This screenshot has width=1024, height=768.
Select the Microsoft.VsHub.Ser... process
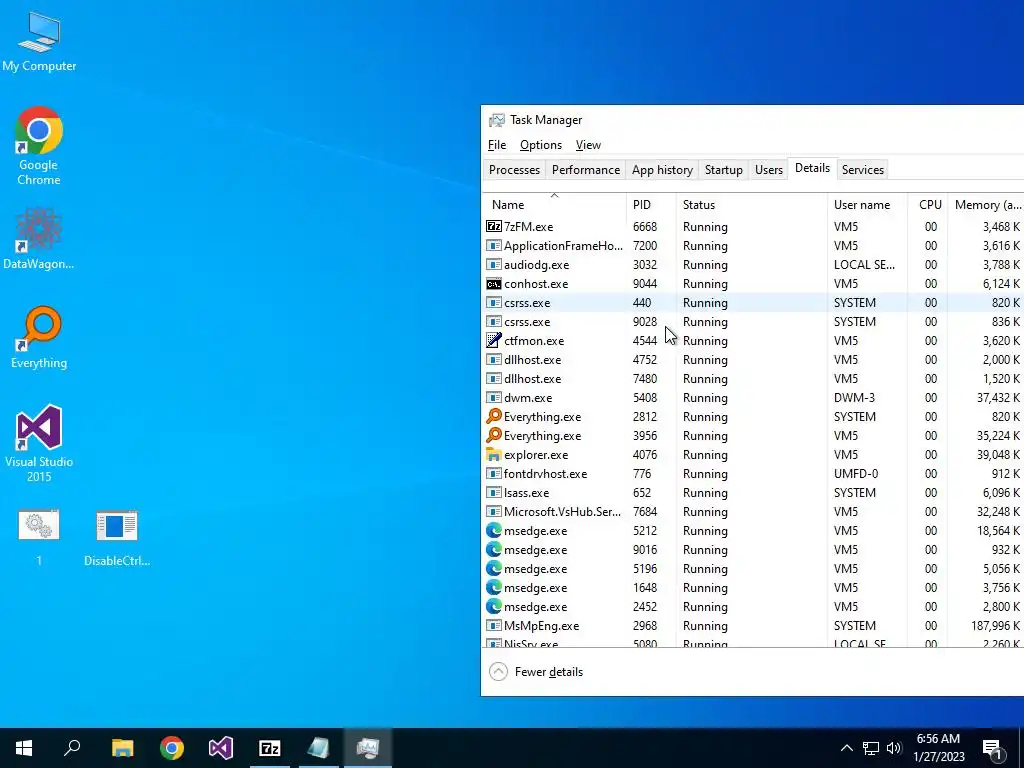pos(754,511)
